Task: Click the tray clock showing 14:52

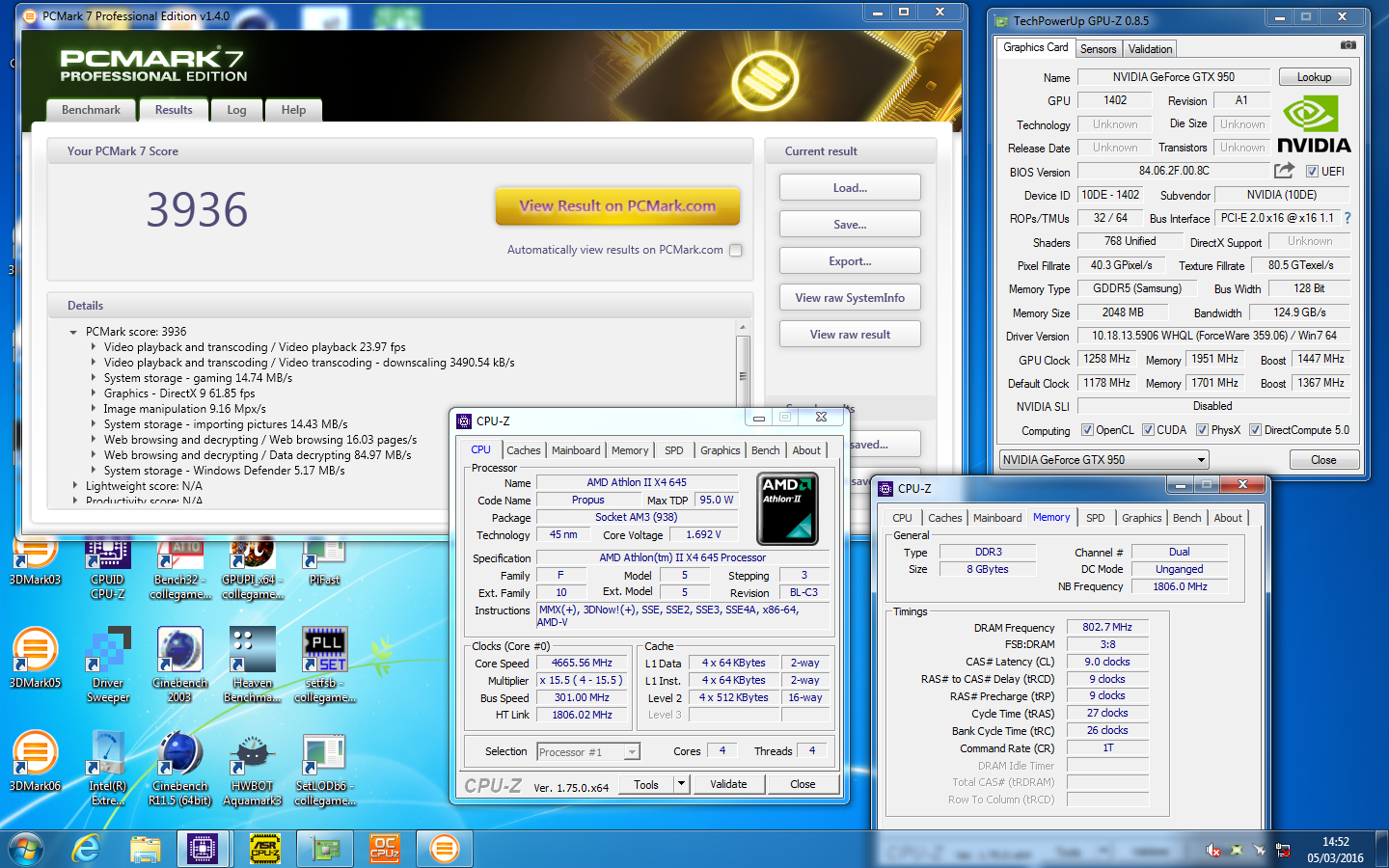Action: tap(1336, 850)
